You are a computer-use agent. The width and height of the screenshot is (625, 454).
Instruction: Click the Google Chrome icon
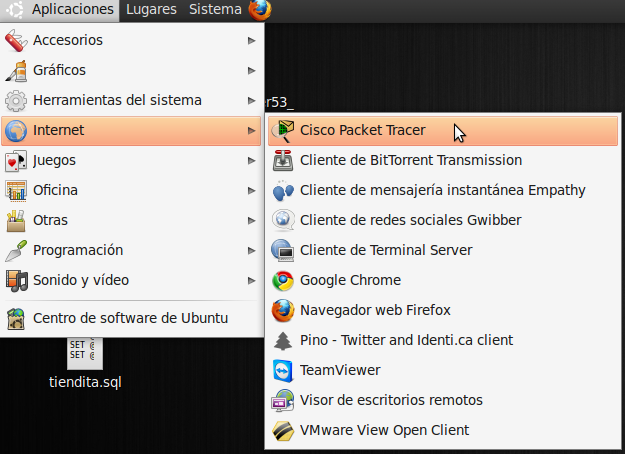(x=283, y=281)
